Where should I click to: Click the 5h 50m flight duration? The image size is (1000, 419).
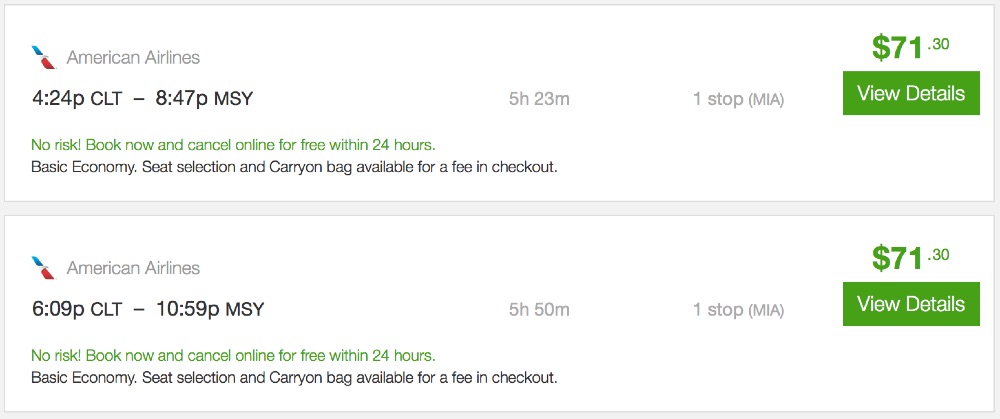pyautogui.click(x=539, y=309)
